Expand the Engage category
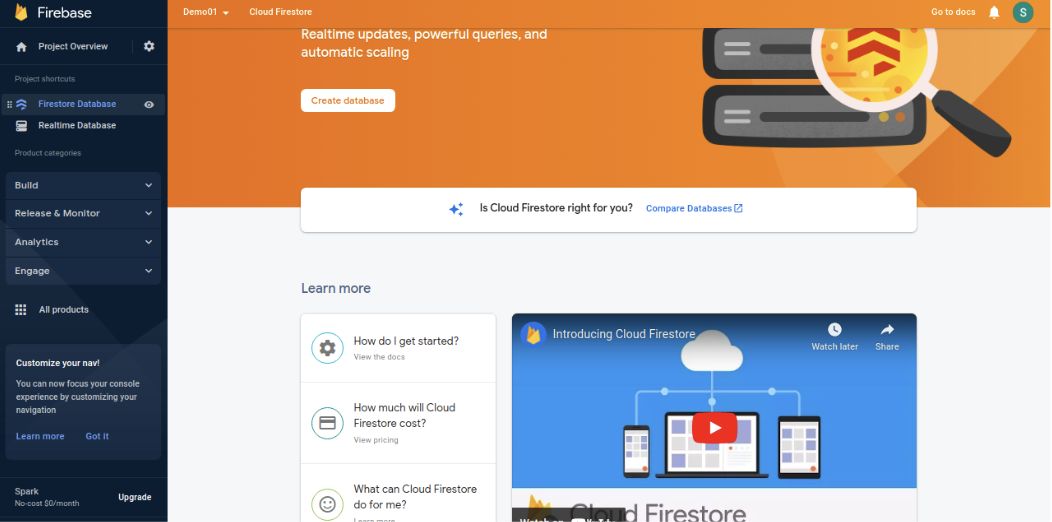 83,271
